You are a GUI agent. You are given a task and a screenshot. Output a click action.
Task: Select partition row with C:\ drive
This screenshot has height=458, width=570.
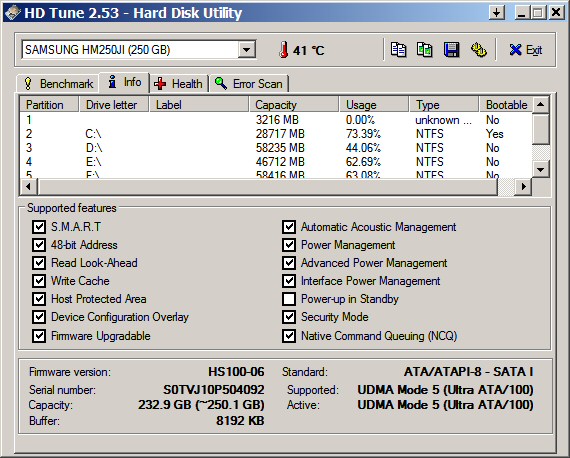coord(276,134)
